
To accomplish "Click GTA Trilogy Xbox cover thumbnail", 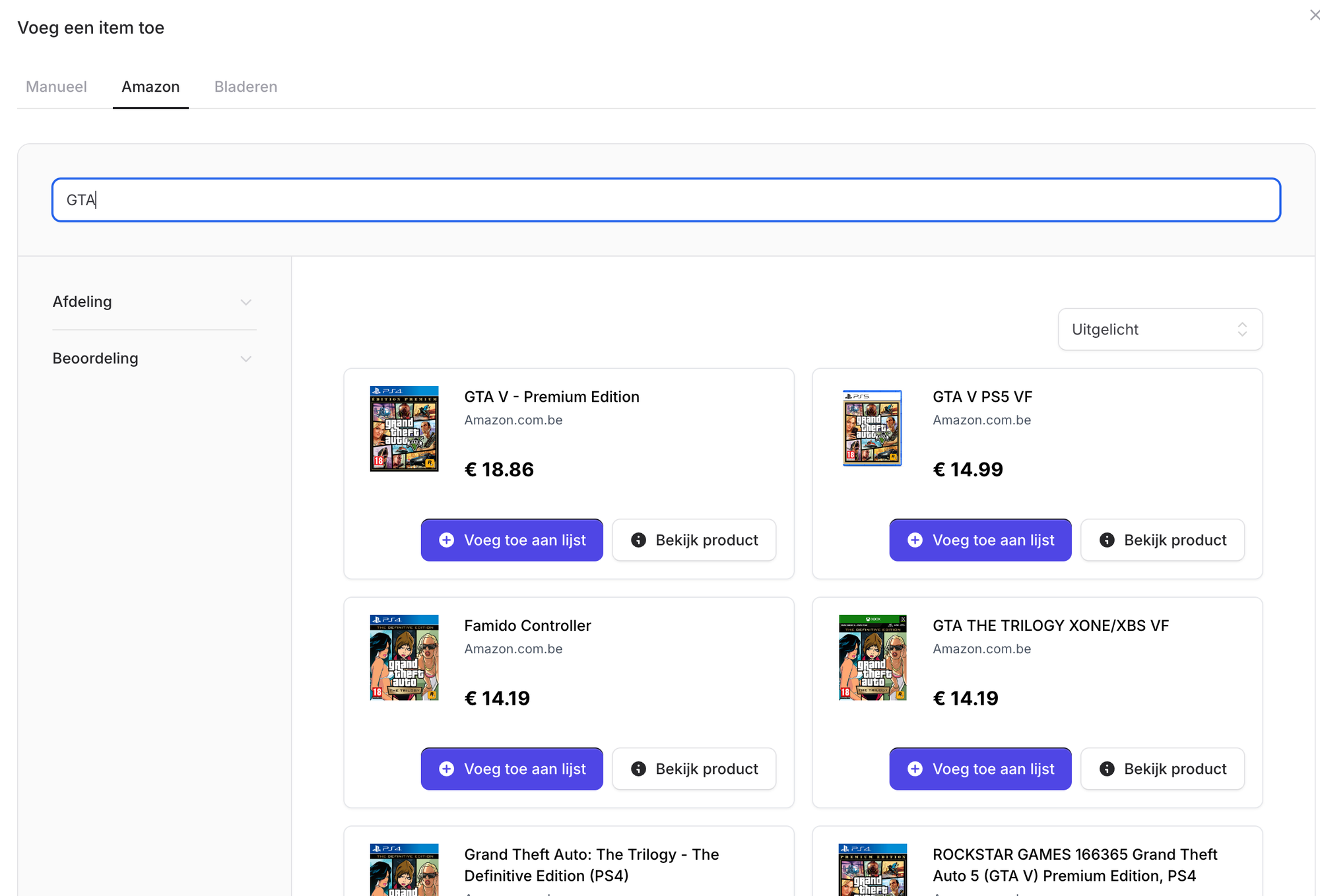I will tap(872, 657).
